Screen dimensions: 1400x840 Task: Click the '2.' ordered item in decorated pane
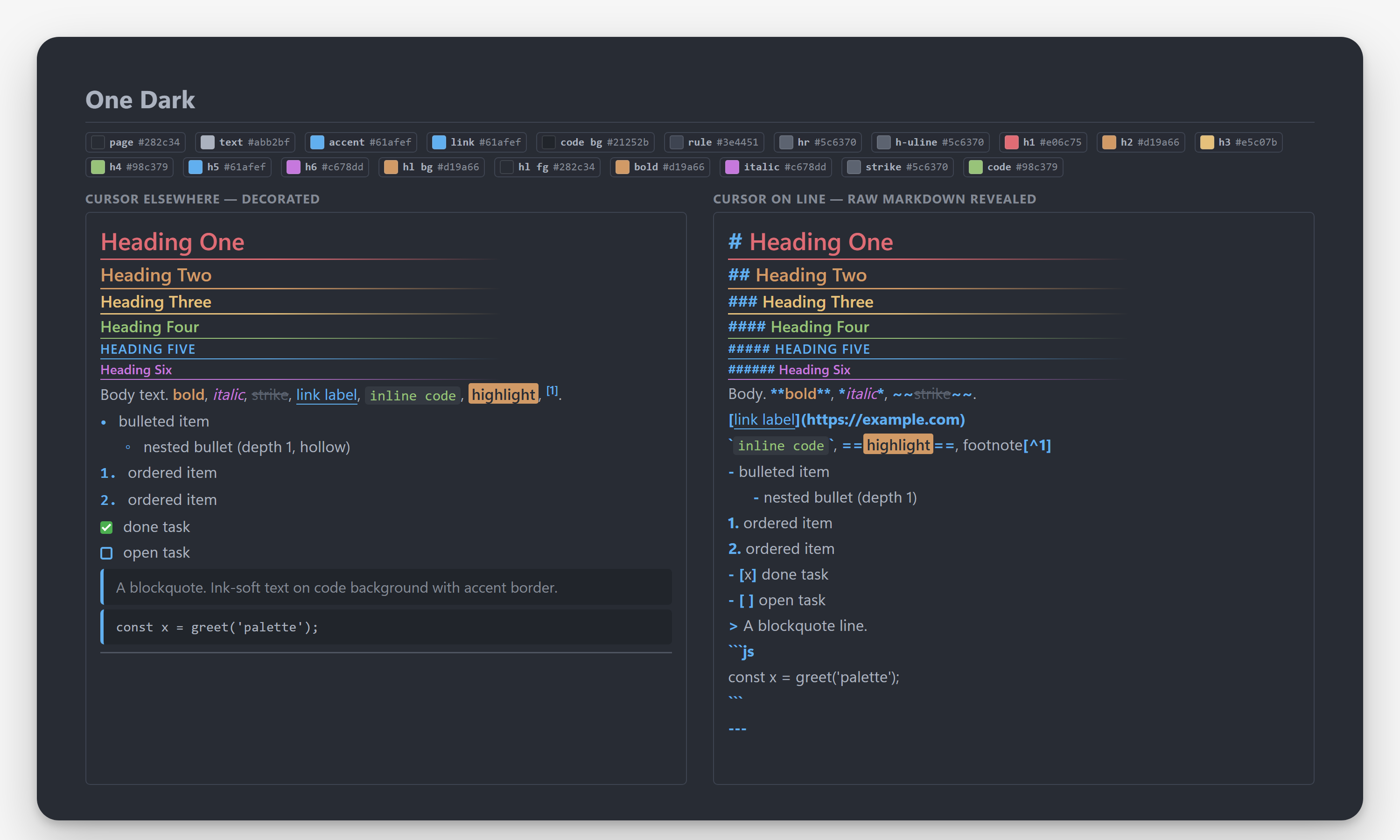[x=159, y=500]
